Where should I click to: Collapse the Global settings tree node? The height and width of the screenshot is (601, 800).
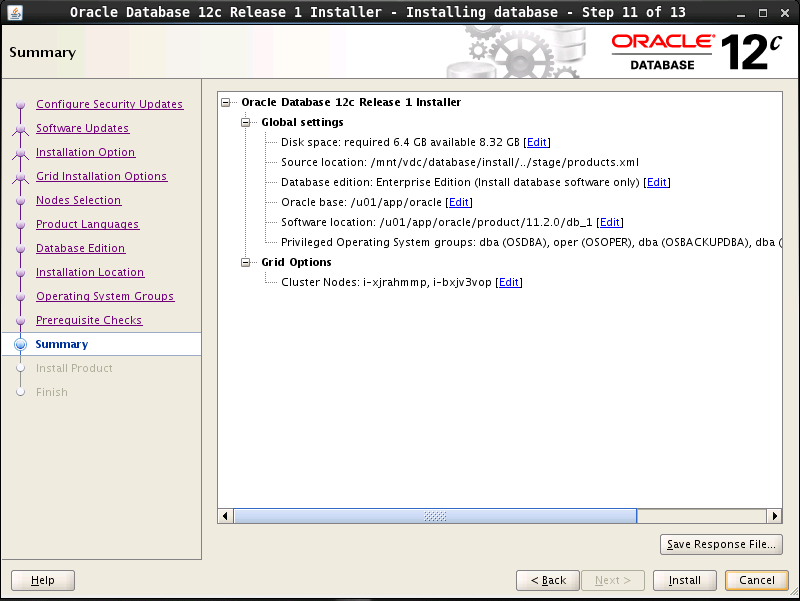tap(248, 122)
